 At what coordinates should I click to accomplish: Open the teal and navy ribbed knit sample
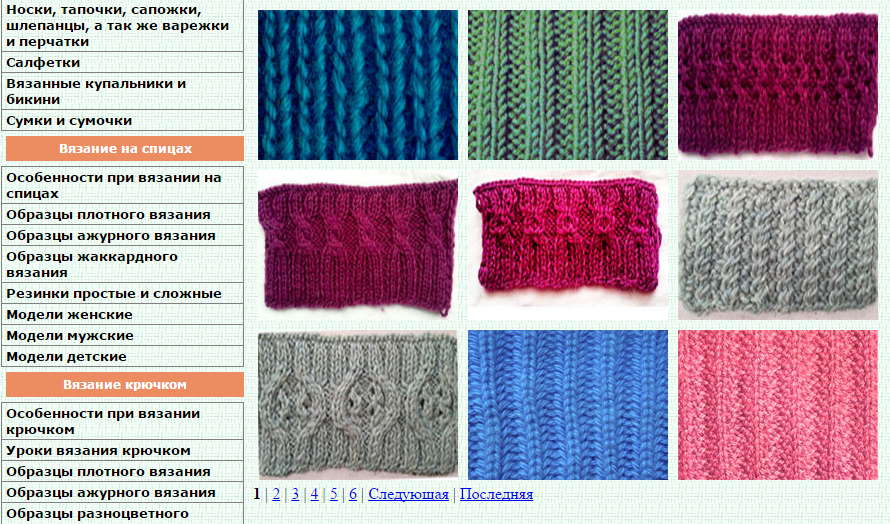(358, 85)
